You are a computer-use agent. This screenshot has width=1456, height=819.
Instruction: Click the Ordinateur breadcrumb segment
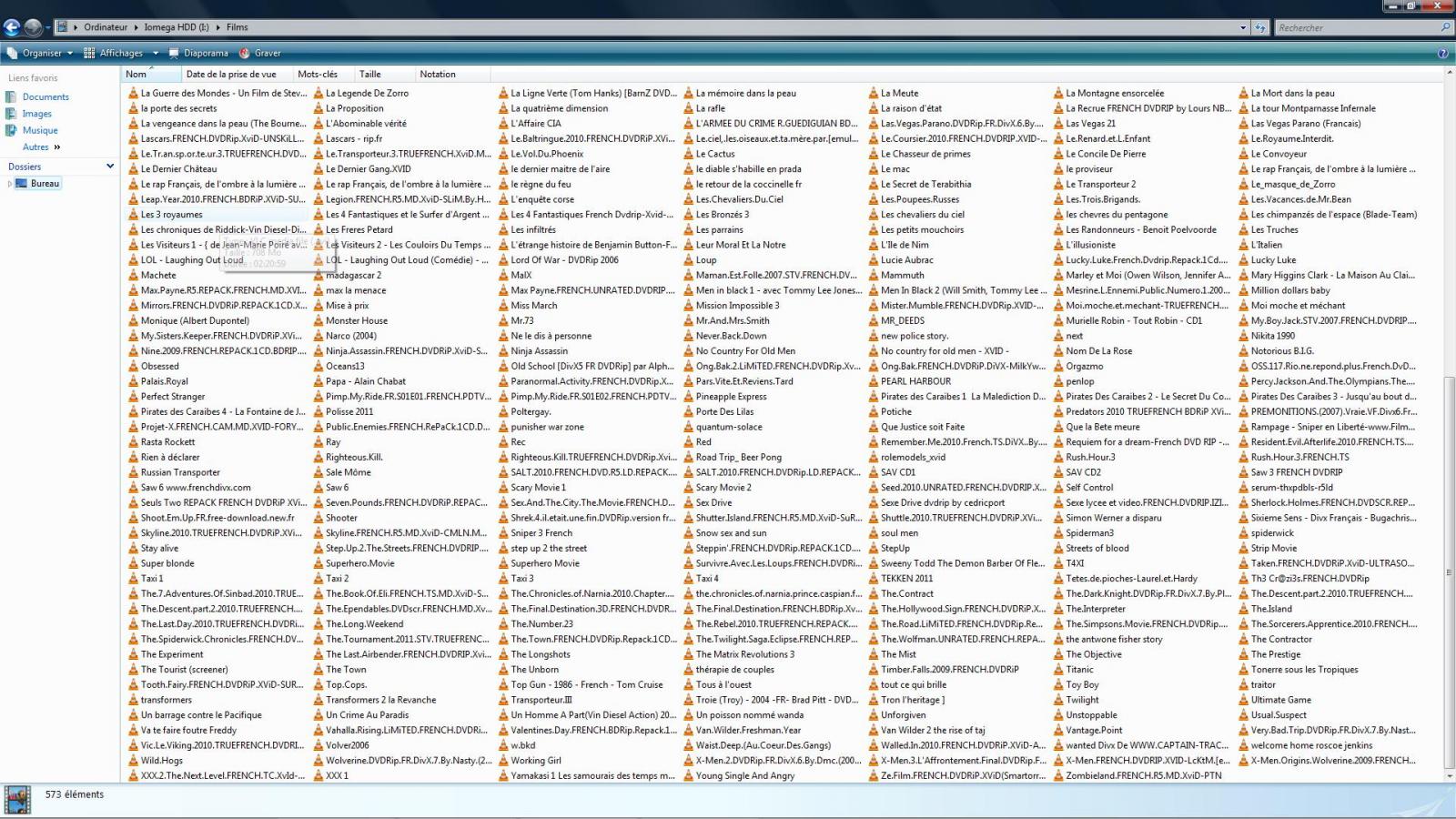[106, 27]
